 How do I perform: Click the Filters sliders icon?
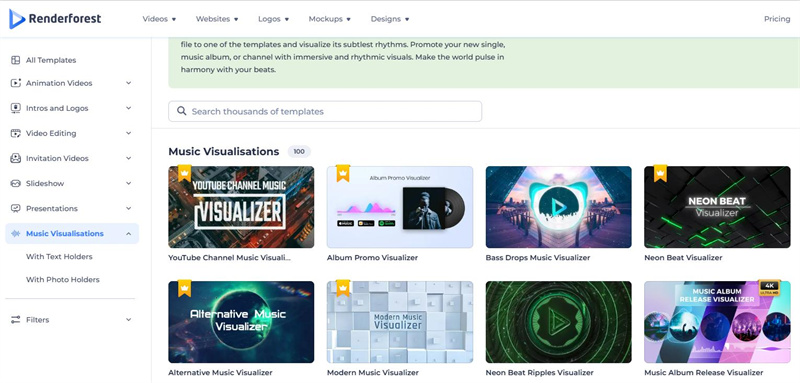(16, 320)
